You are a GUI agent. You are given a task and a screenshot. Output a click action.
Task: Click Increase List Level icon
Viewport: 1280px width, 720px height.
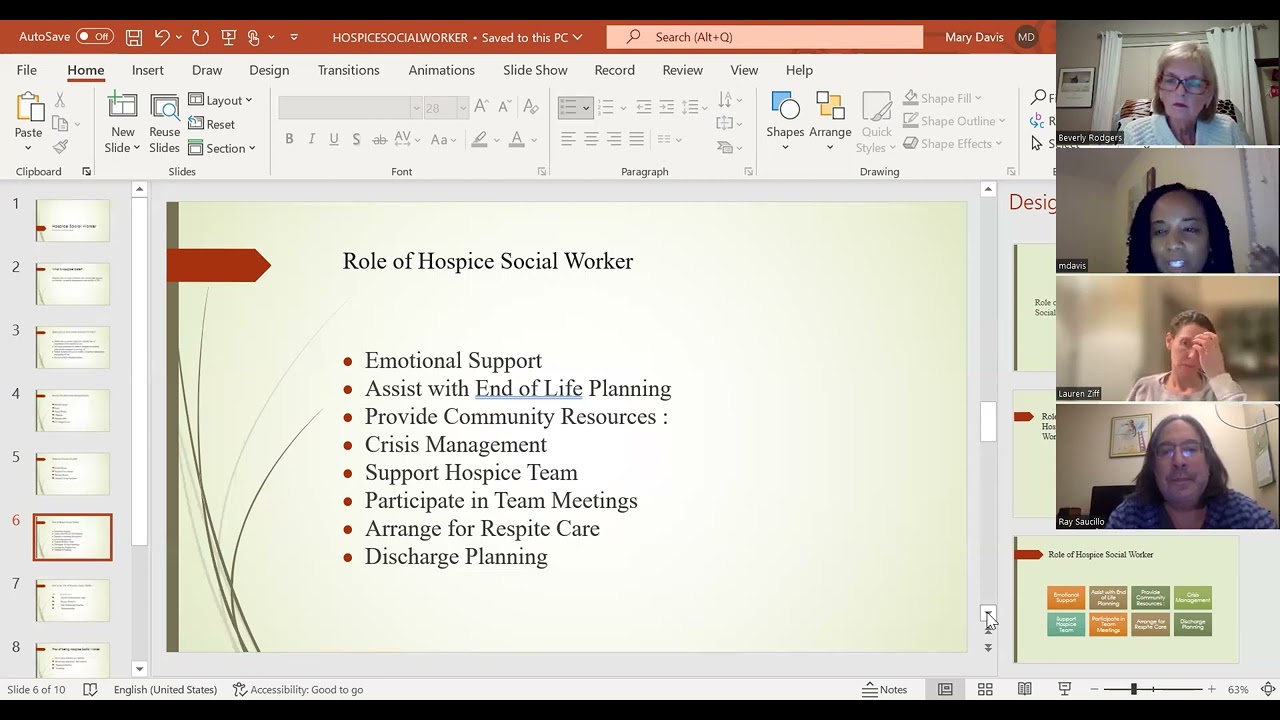666,107
